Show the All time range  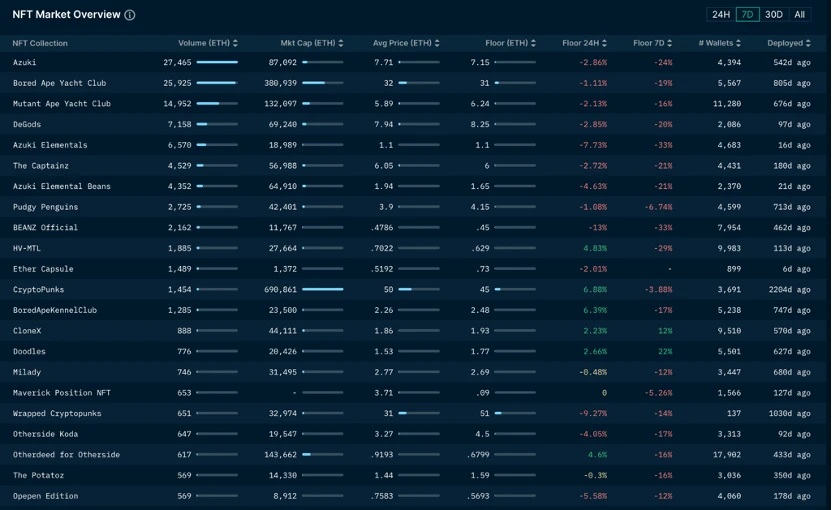coord(799,15)
